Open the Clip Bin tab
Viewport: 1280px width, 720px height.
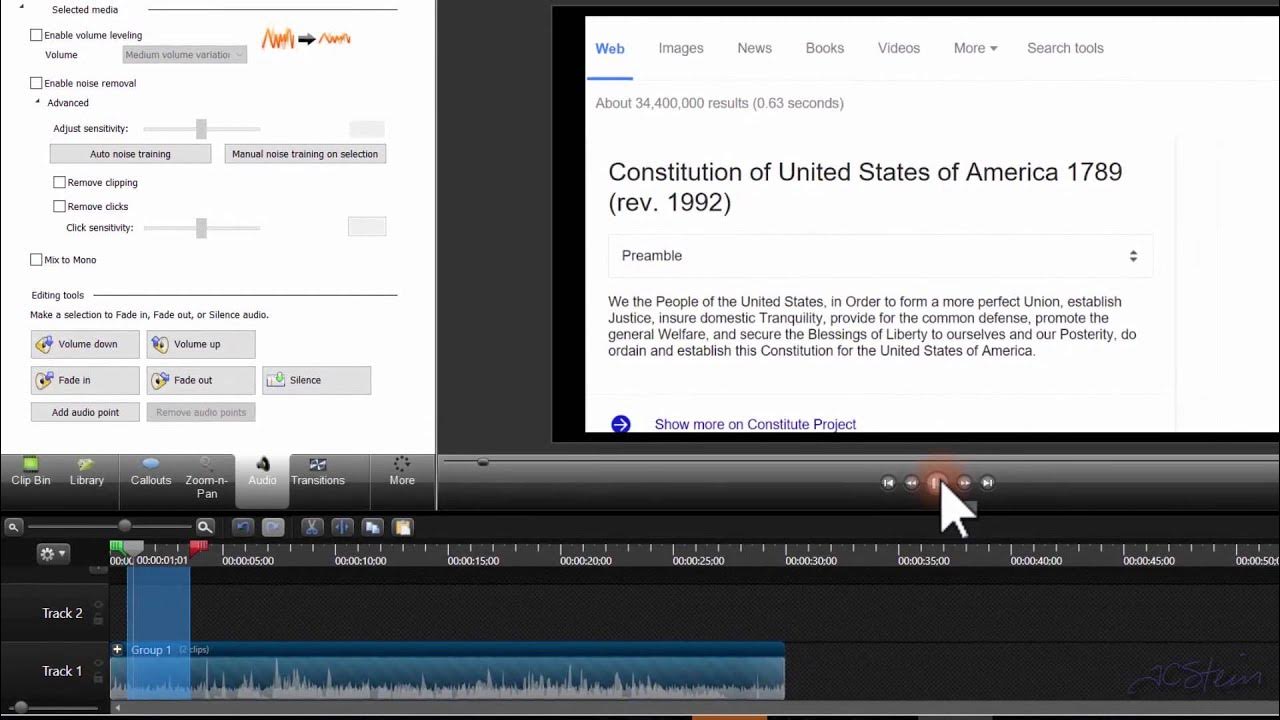(31, 472)
